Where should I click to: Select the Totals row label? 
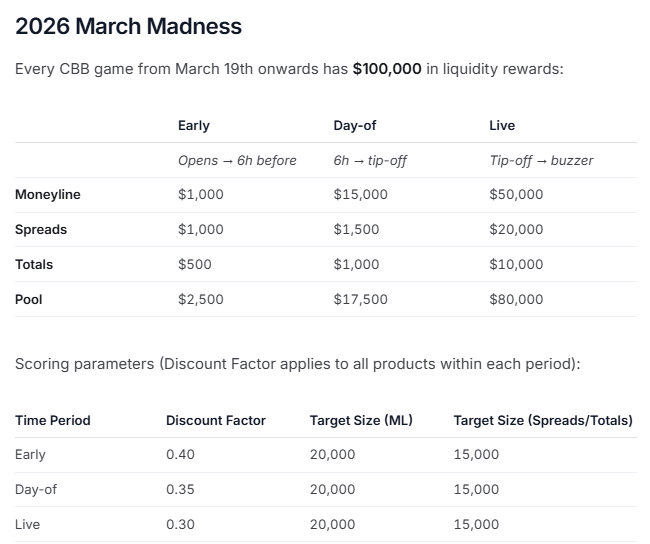[34, 265]
